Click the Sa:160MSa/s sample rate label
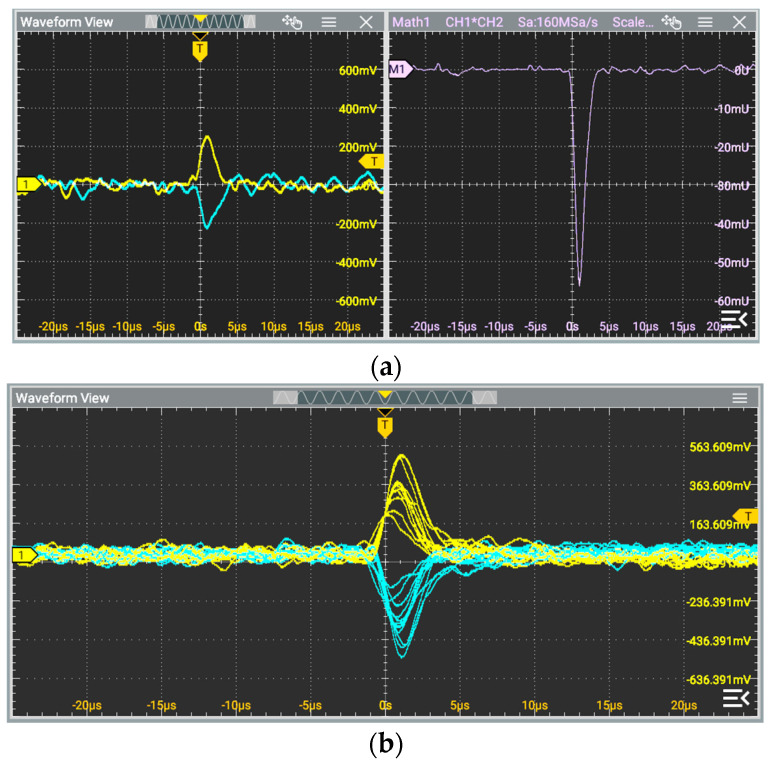This screenshot has width=769, height=764. [x=558, y=22]
